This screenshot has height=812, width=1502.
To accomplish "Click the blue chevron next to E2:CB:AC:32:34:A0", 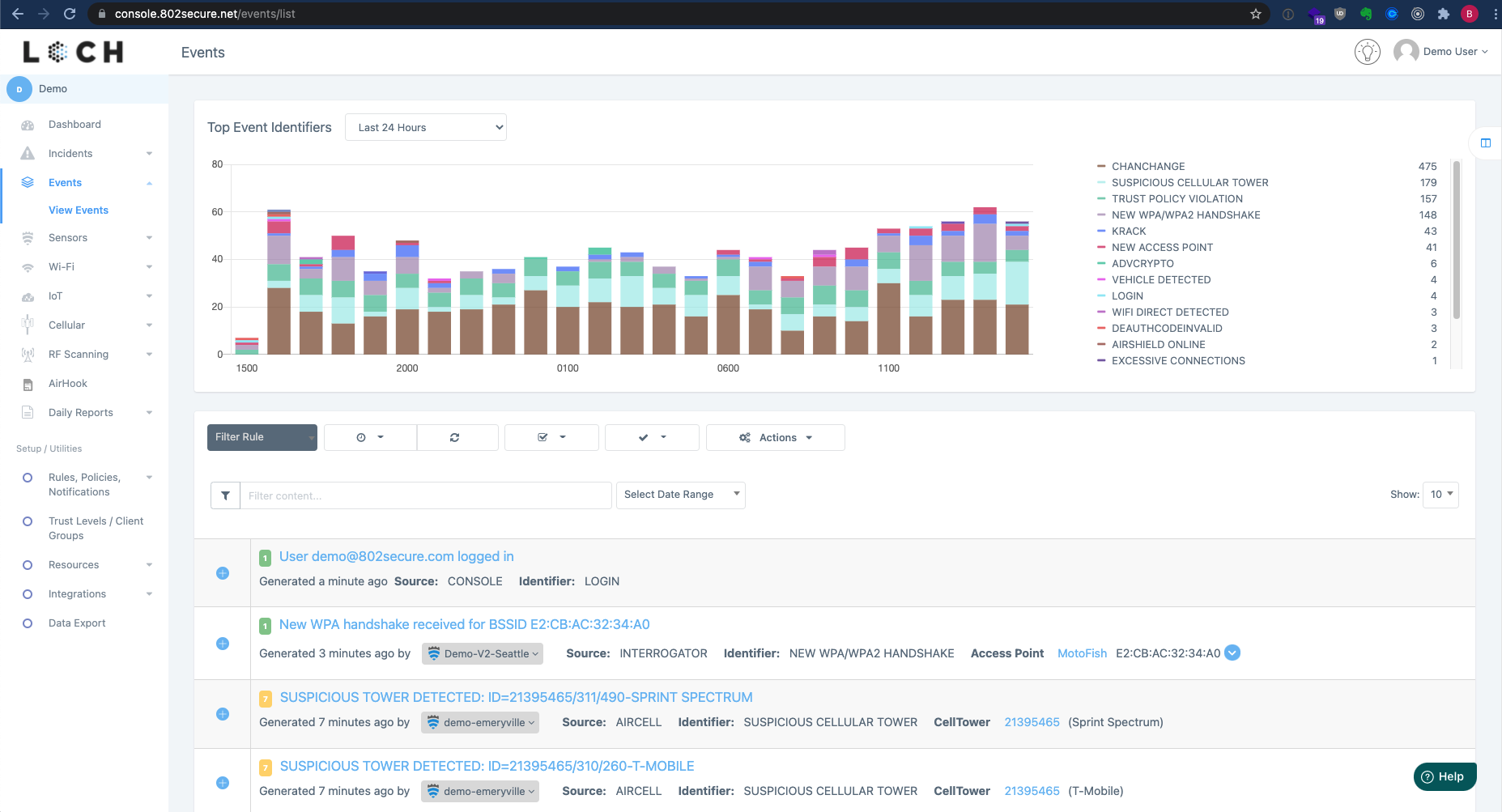I will [x=1232, y=653].
